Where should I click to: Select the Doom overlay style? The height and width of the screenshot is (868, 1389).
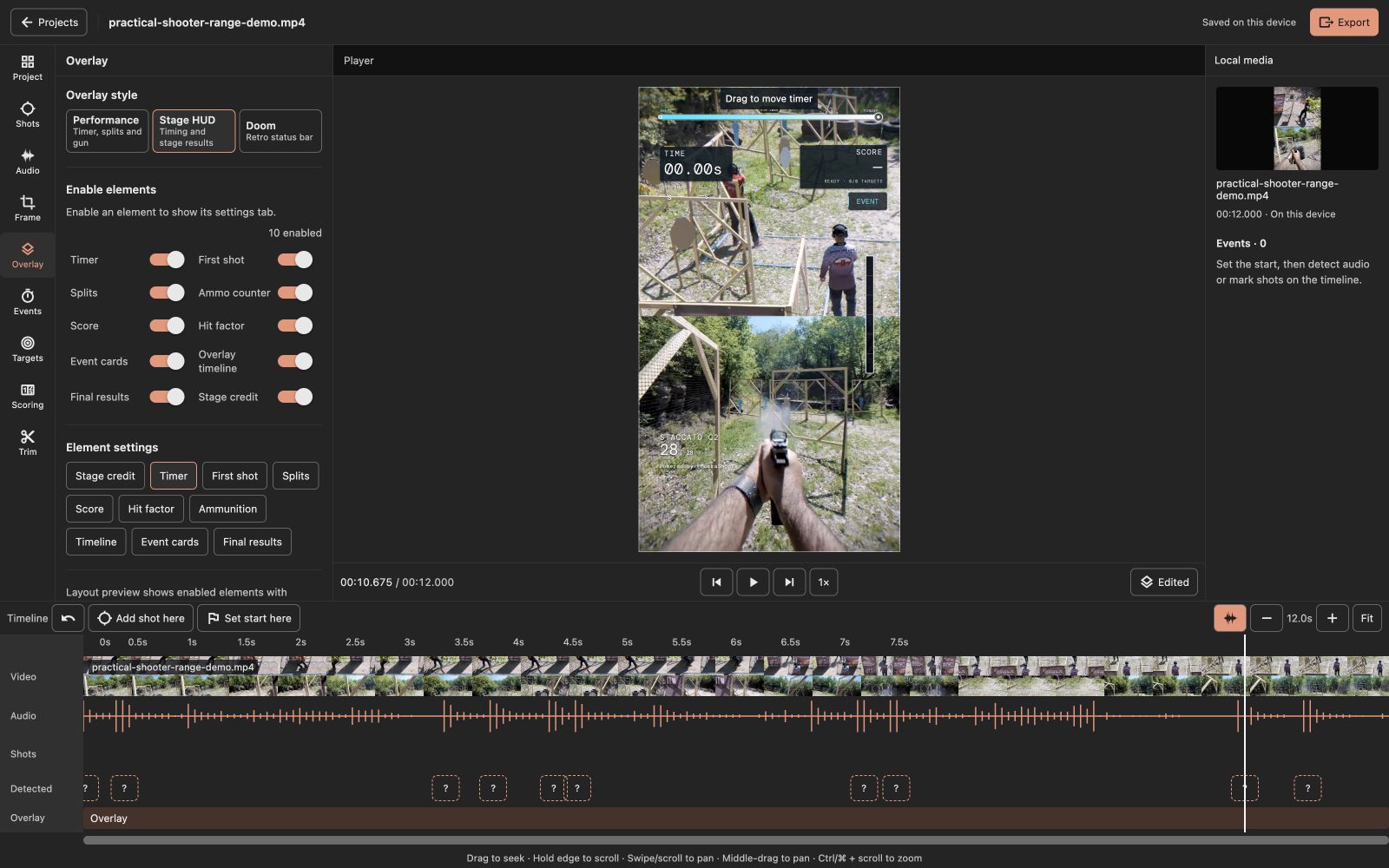coord(280,131)
